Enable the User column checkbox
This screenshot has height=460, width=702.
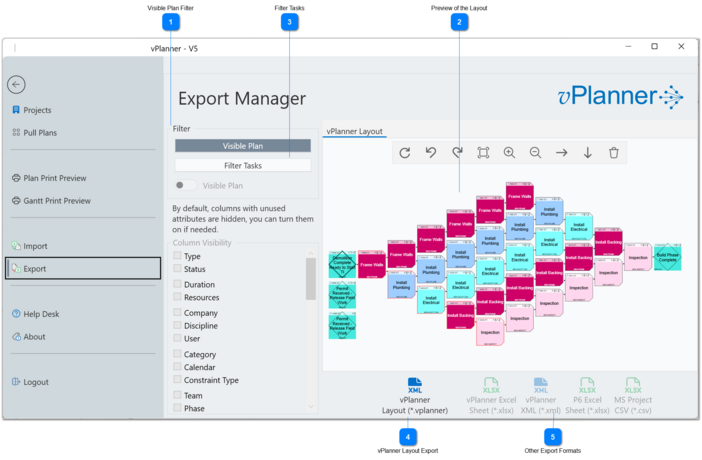coord(177,338)
